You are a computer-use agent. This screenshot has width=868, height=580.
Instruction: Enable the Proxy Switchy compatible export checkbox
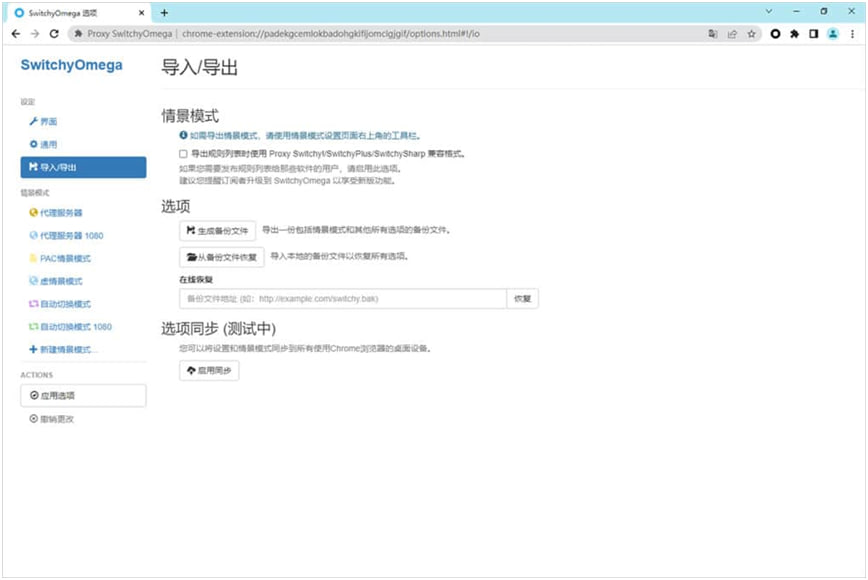pyautogui.click(x=183, y=154)
